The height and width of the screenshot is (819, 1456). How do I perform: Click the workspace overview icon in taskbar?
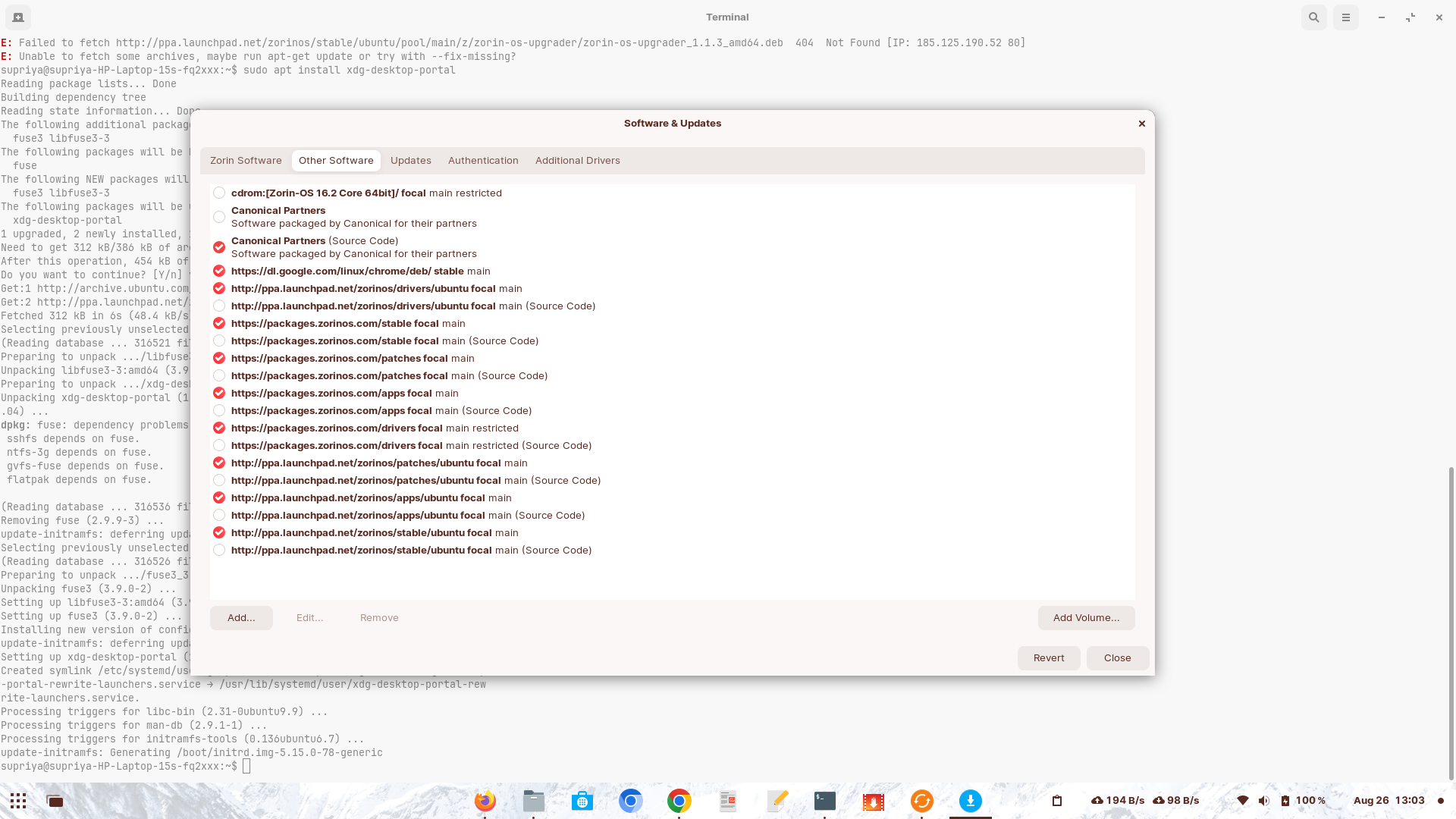(x=55, y=801)
